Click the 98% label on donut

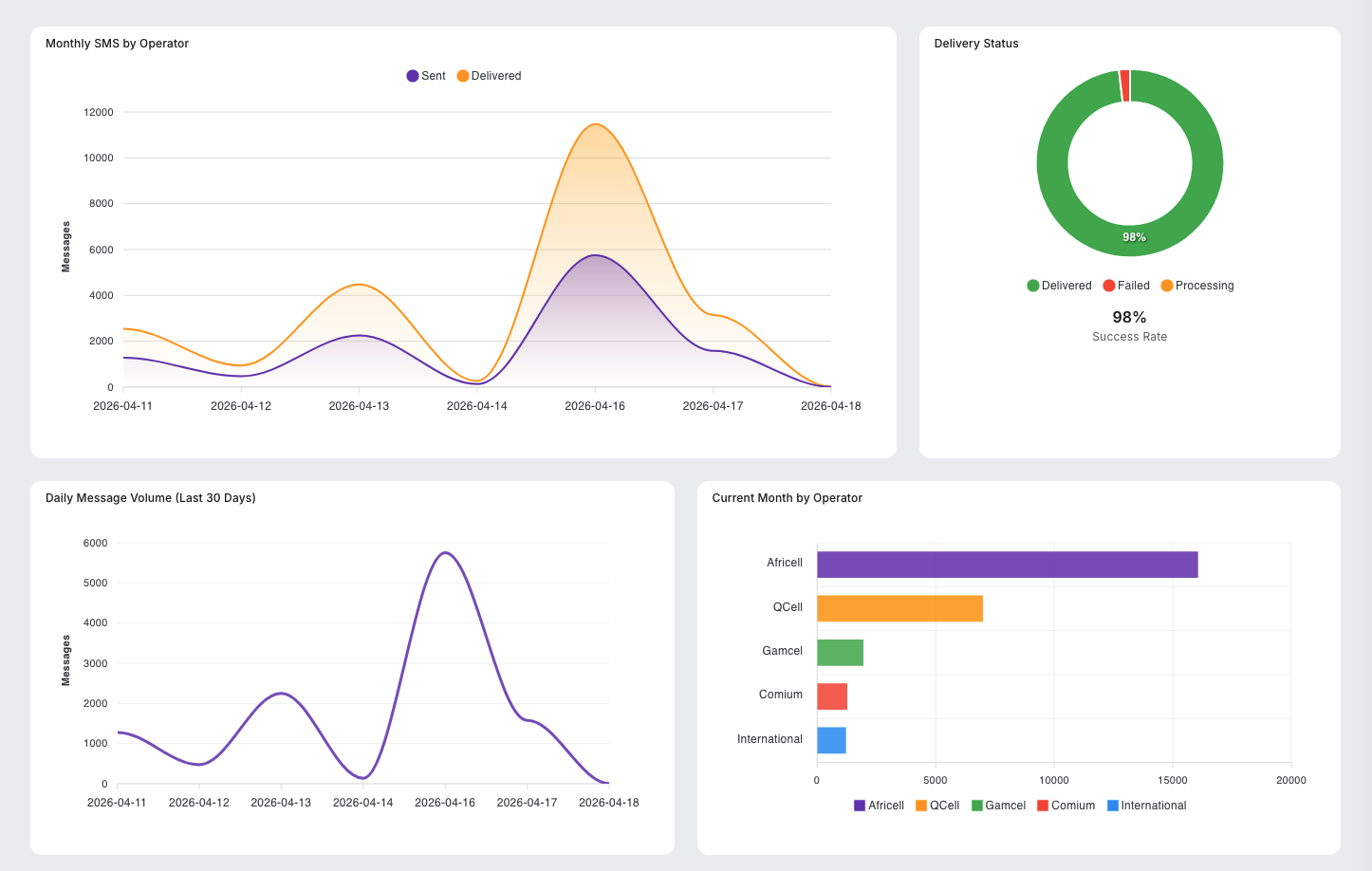tap(1134, 237)
